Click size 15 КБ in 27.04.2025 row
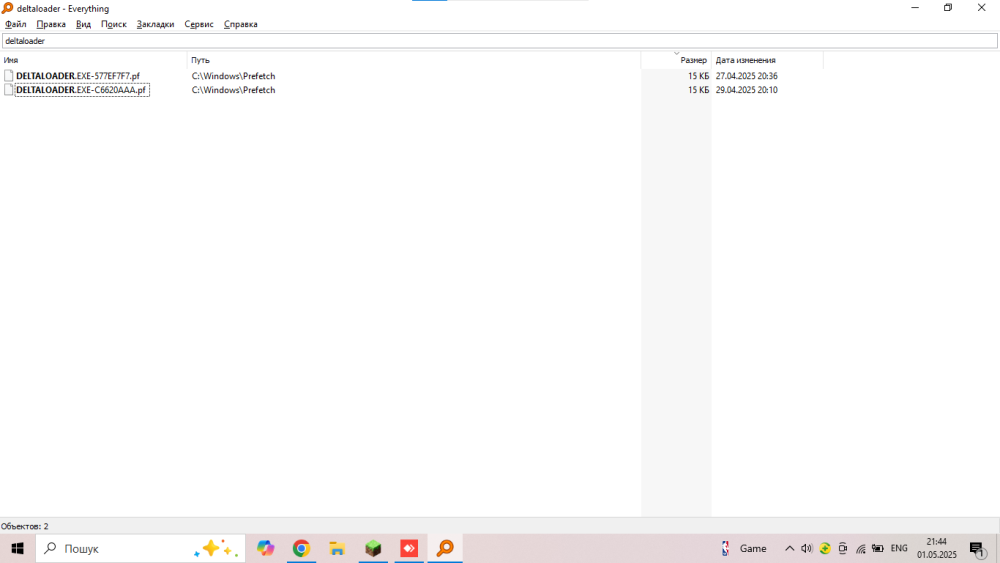The image size is (1000, 563). [698, 76]
